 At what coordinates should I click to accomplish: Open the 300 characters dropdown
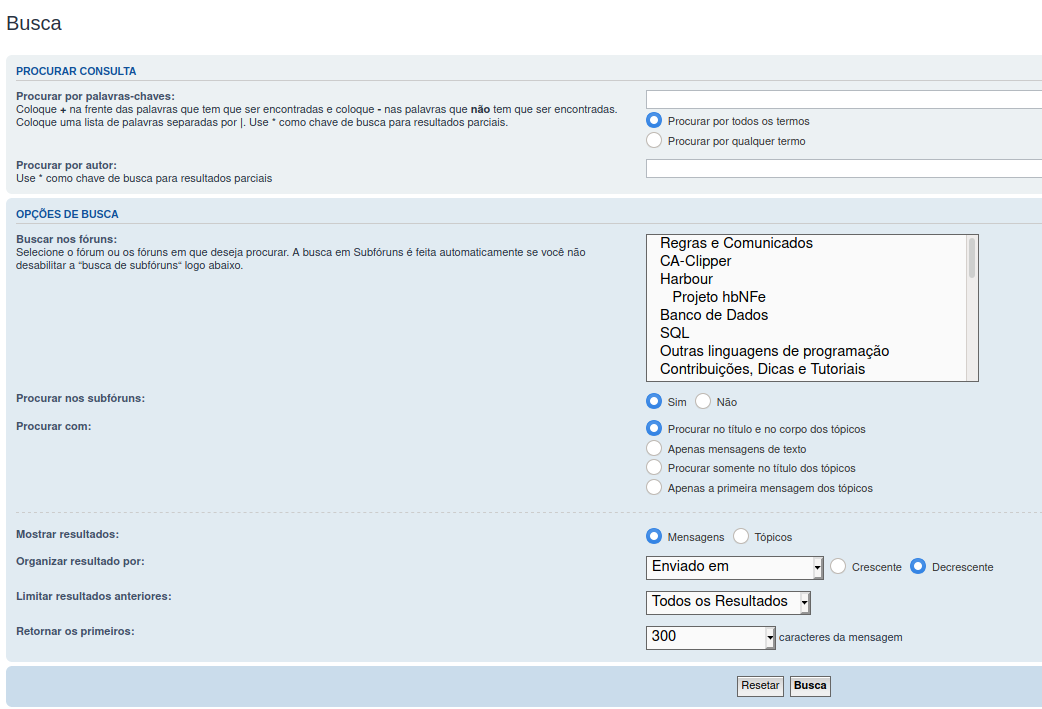710,637
